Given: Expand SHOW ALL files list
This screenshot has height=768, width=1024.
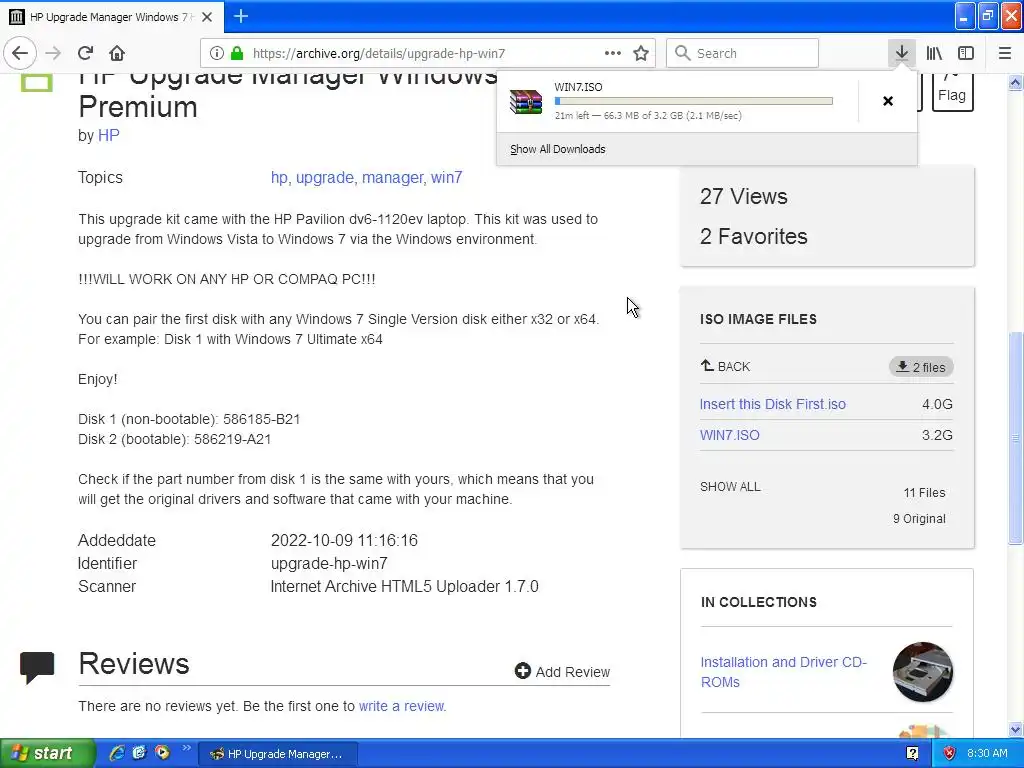Looking at the screenshot, I should [730, 487].
